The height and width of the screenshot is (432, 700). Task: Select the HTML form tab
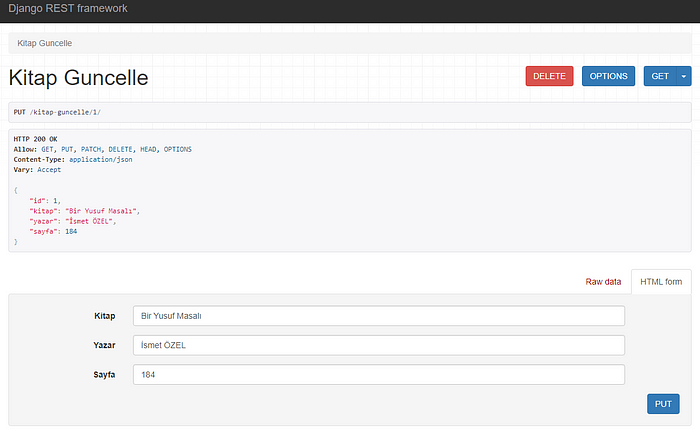click(x=661, y=282)
